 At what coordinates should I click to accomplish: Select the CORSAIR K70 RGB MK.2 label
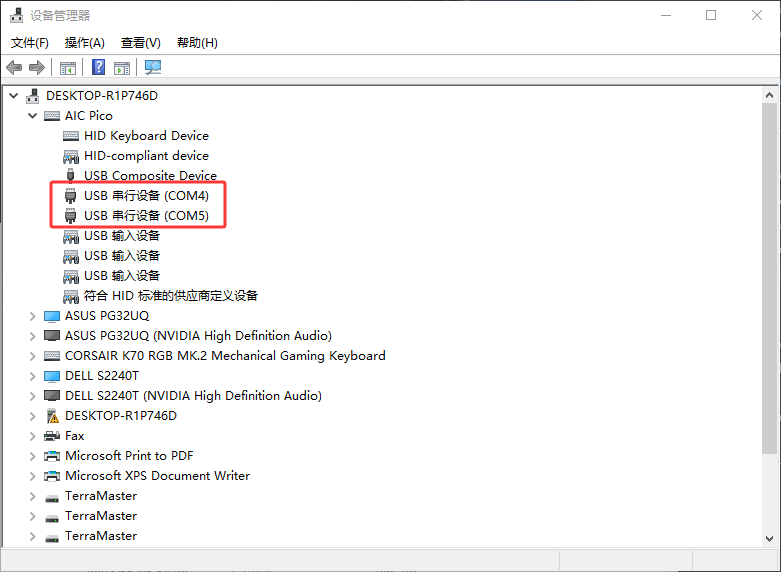coord(225,356)
